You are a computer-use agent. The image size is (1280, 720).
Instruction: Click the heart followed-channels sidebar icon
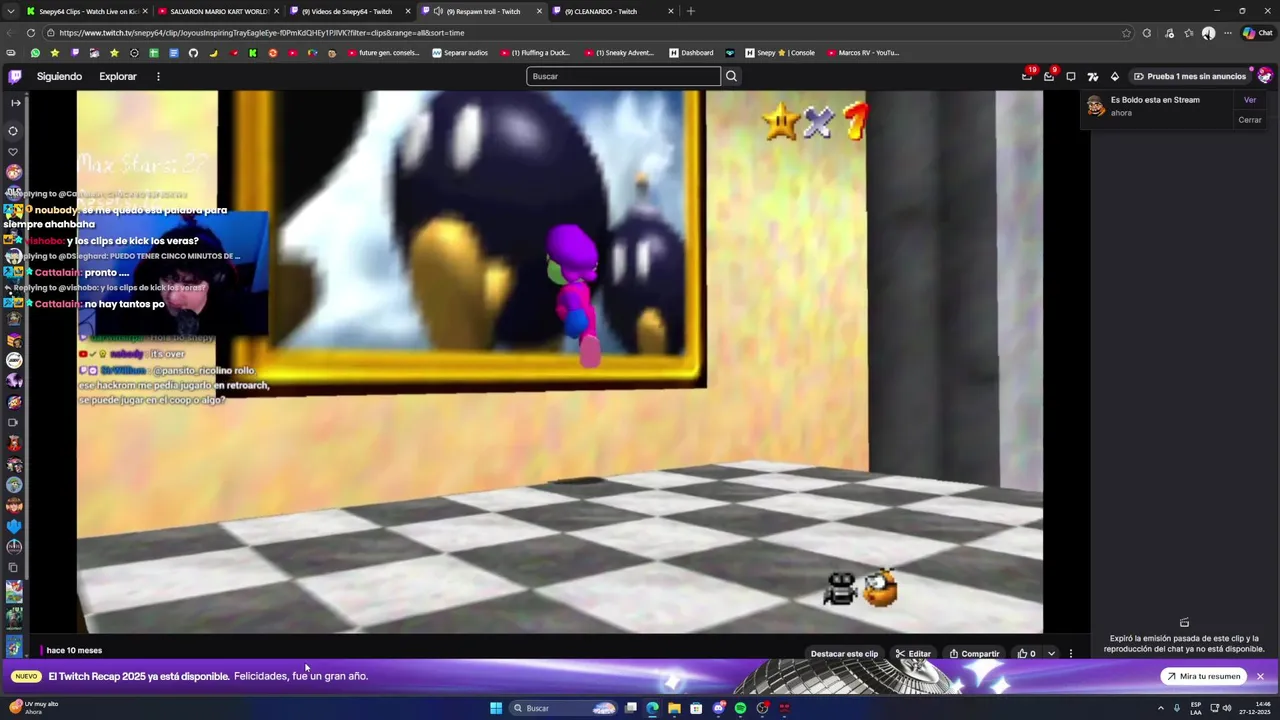point(14,152)
